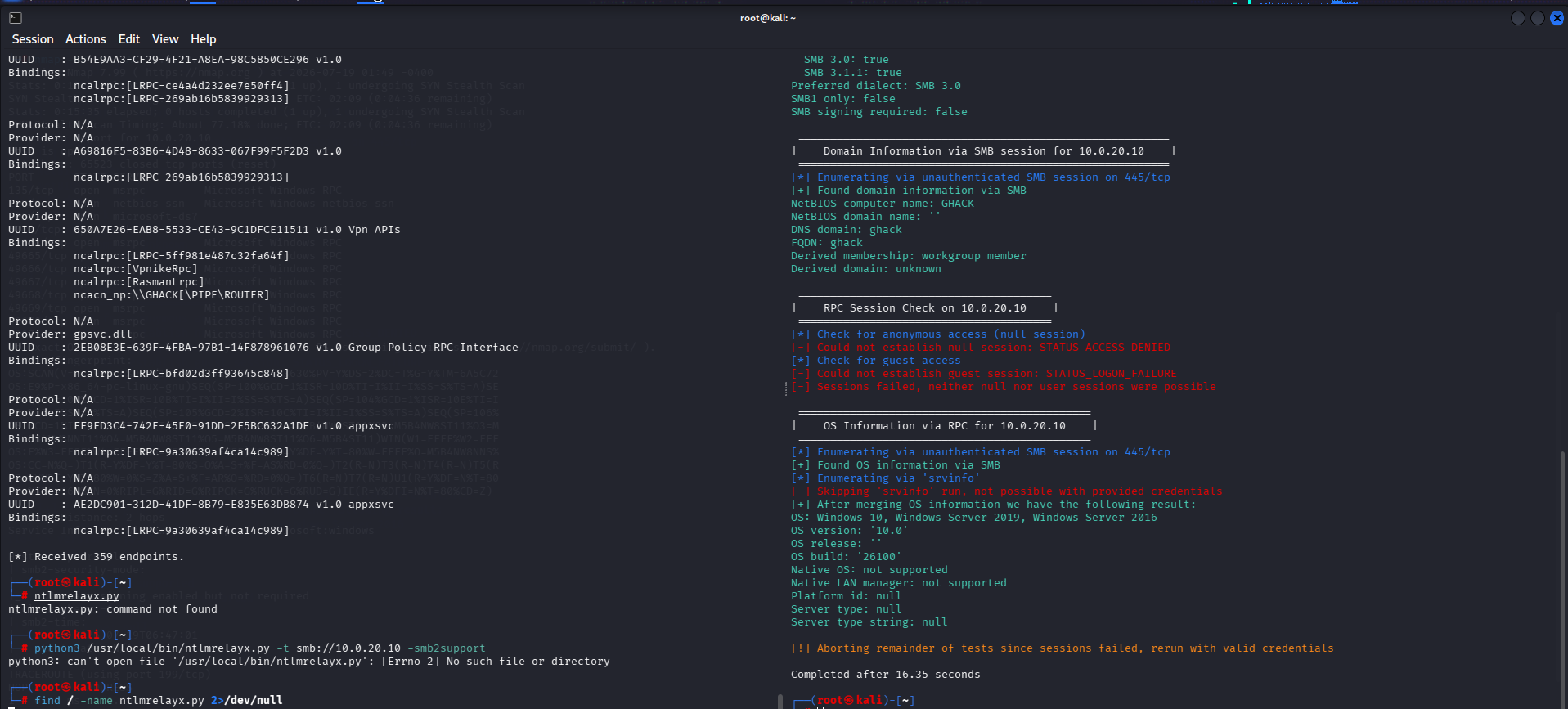Image resolution: width=1568 pixels, height=709 pixels.
Task: Click 'Native LAN manager: not supported' line
Action: tap(899, 583)
